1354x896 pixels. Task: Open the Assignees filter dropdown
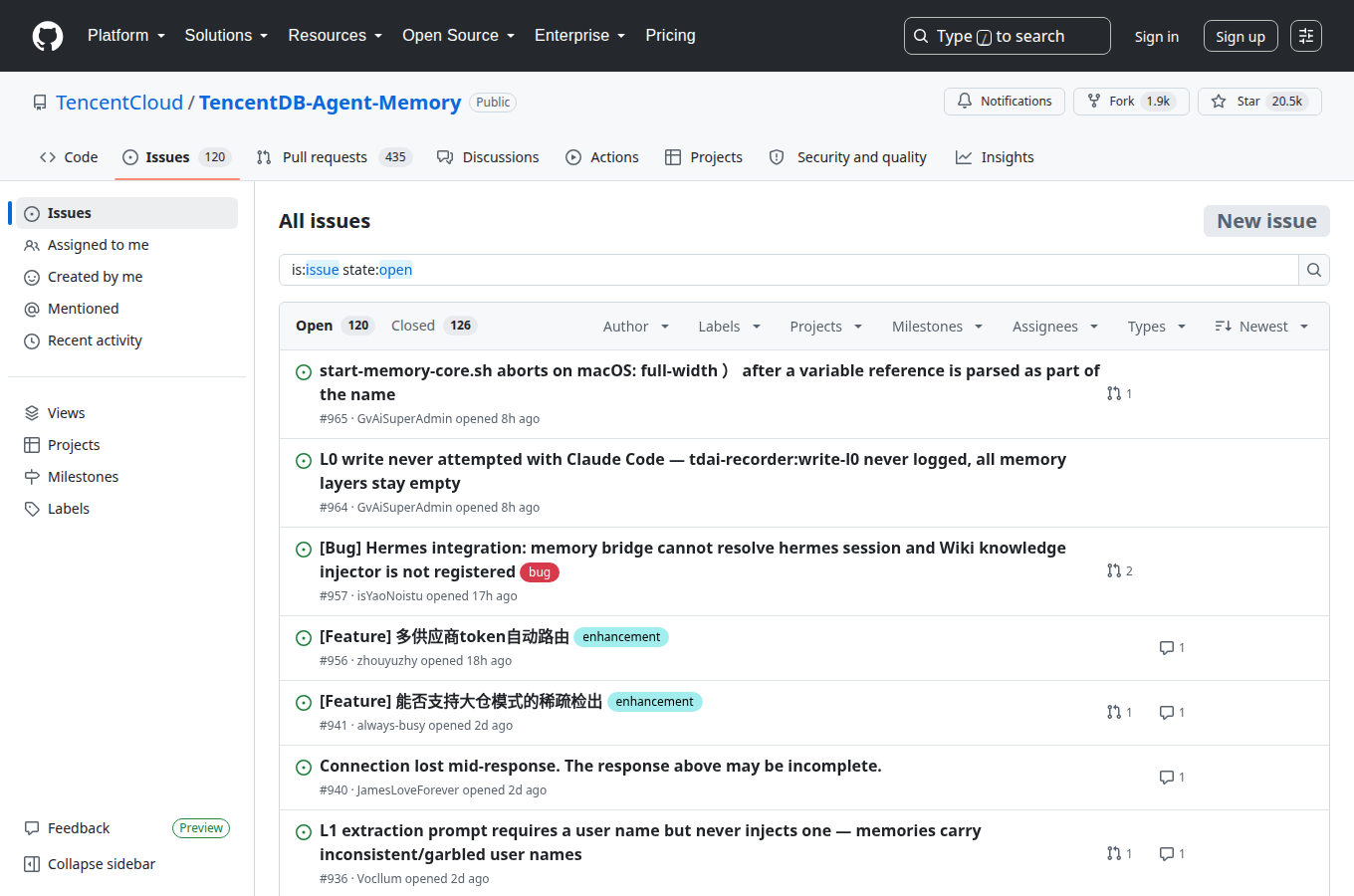[1055, 327]
